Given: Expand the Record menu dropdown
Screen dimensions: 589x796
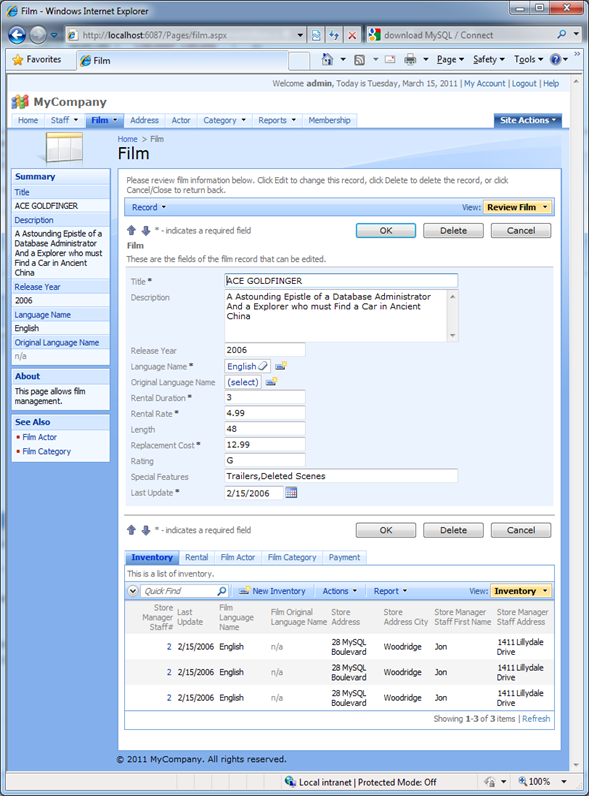Looking at the screenshot, I should click(x=149, y=207).
